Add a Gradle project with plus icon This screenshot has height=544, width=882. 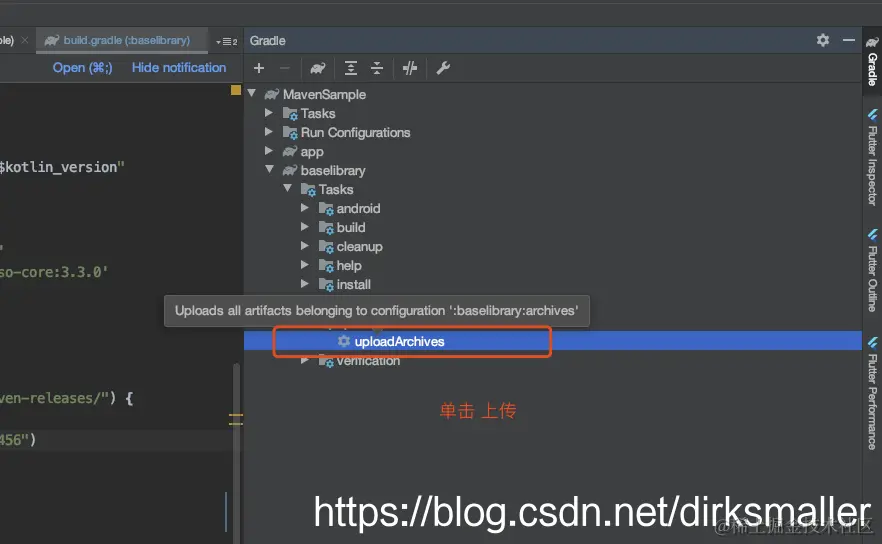point(259,68)
